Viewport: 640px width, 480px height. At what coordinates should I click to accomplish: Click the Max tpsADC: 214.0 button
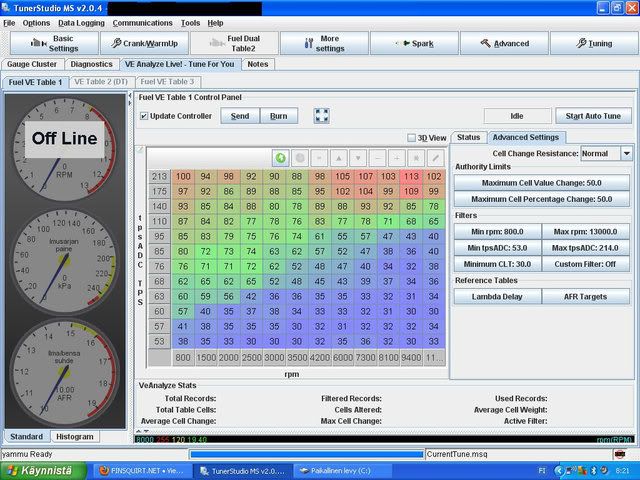click(x=585, y=248)
